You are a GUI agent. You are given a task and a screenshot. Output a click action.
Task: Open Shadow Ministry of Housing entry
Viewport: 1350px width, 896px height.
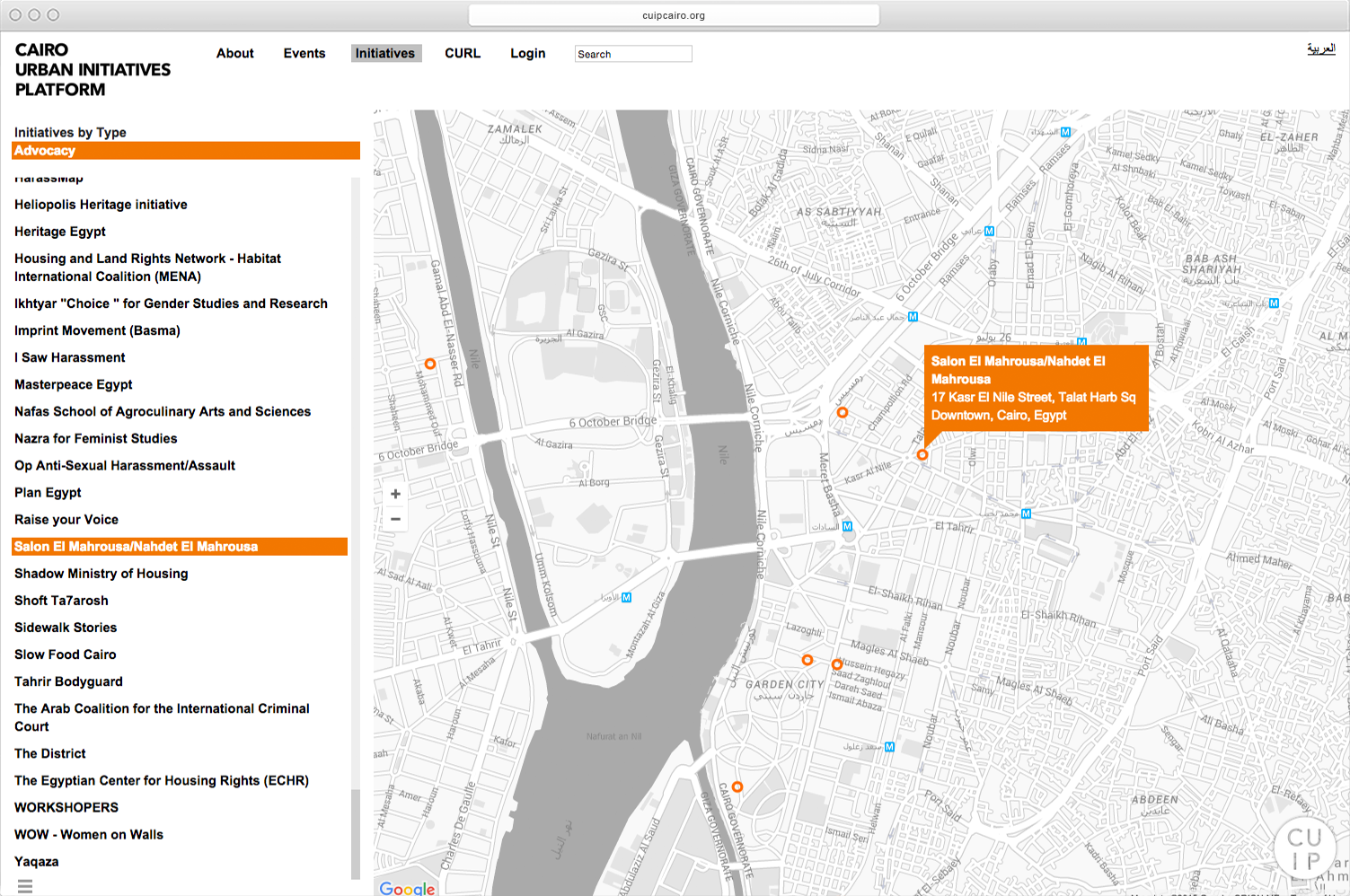click(x=101, y=574)
